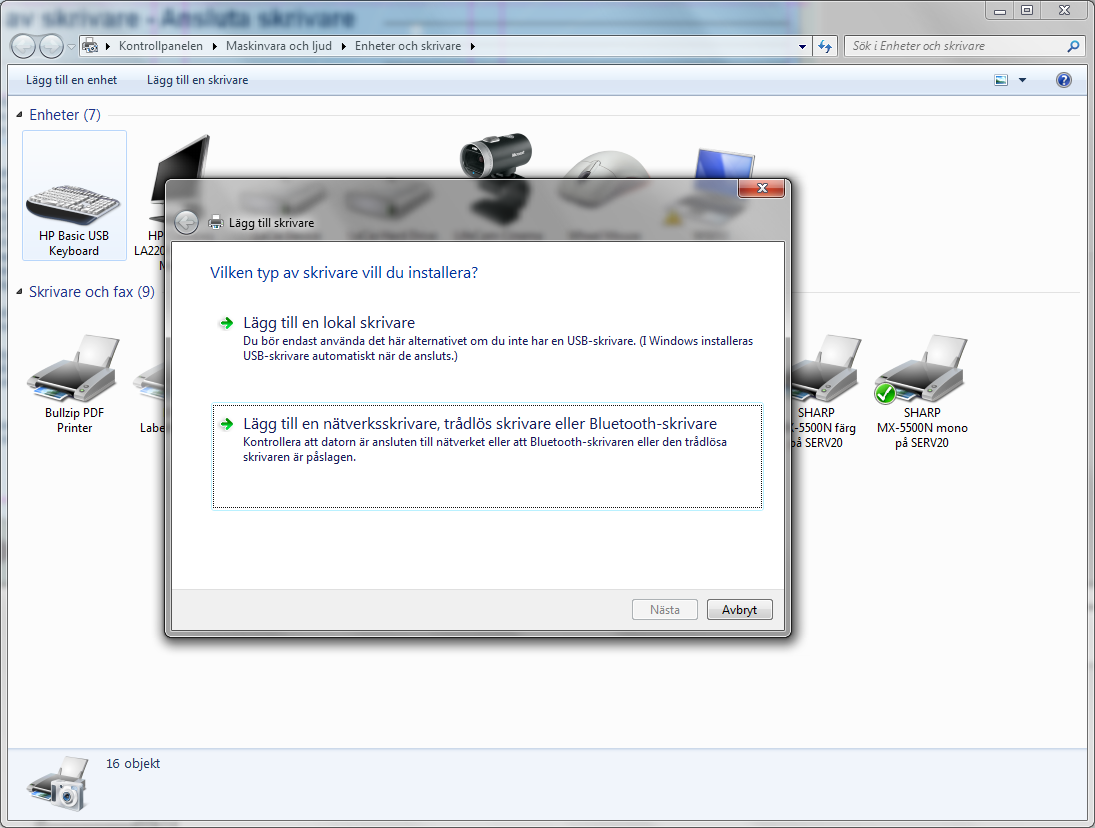Click the change view icon in toolbar
This screenshot has width=1095, height=828.
click(1001, 80)
